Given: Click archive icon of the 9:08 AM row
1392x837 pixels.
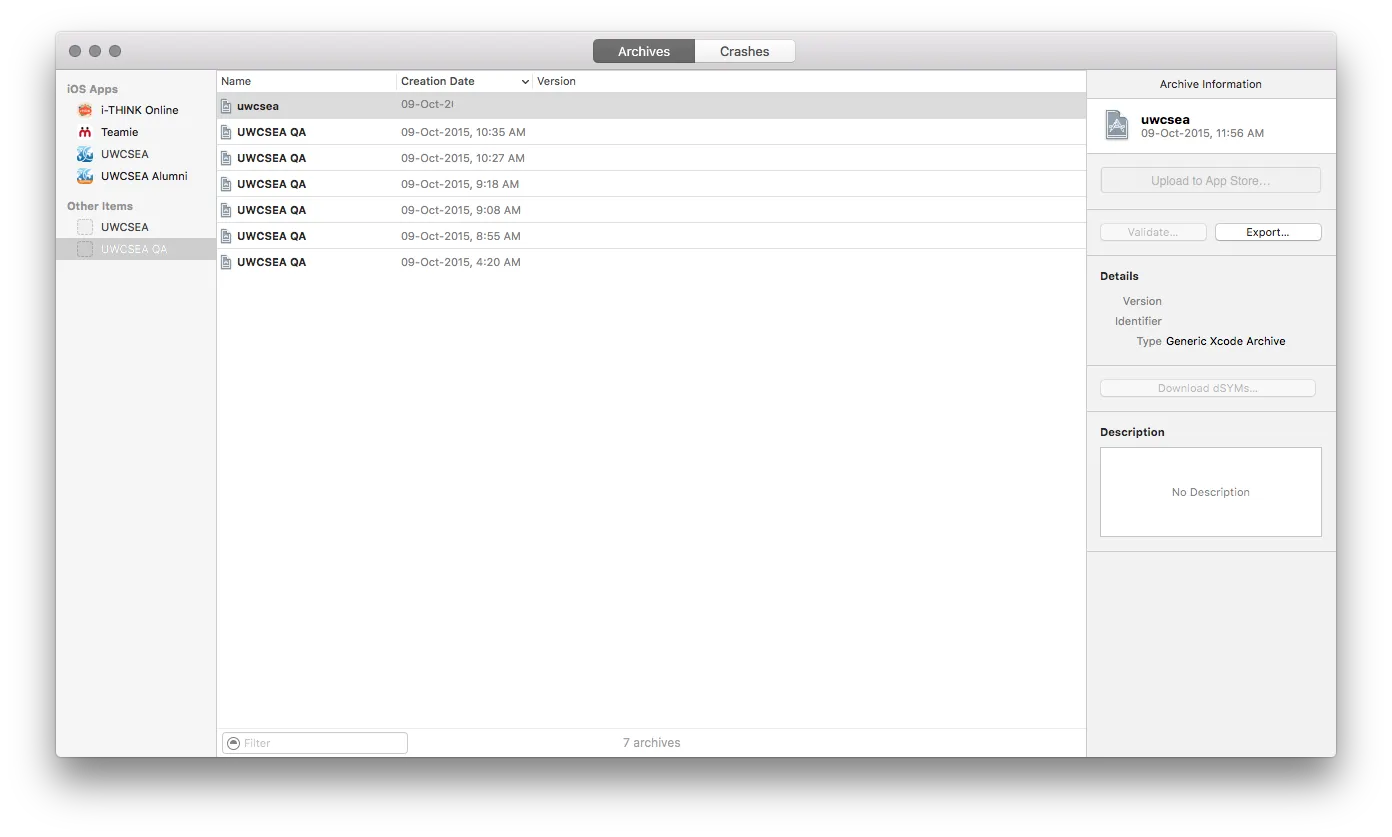Looking at the screenshot, I should pyautogui.click(x=226, y=210).
